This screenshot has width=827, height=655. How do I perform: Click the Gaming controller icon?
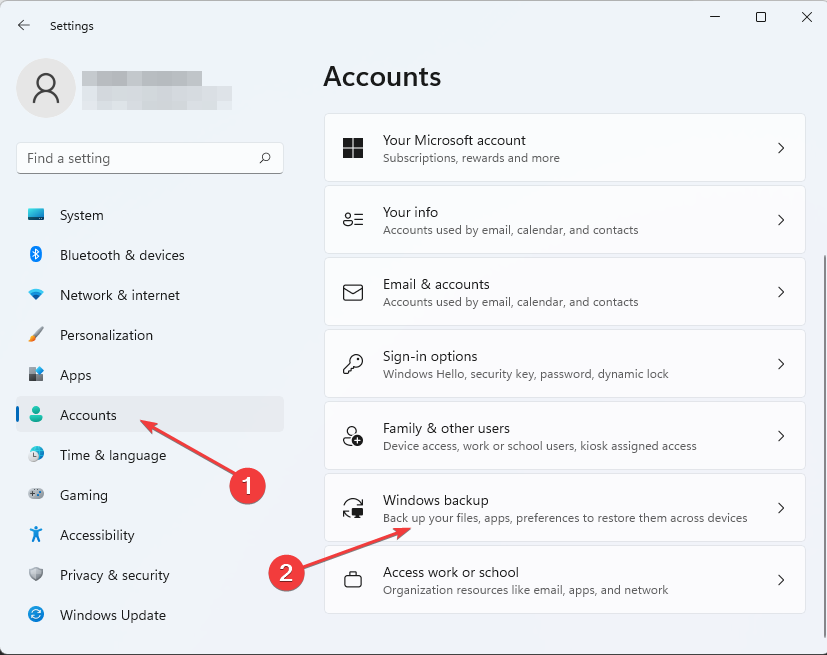click(x=36, y=495)
